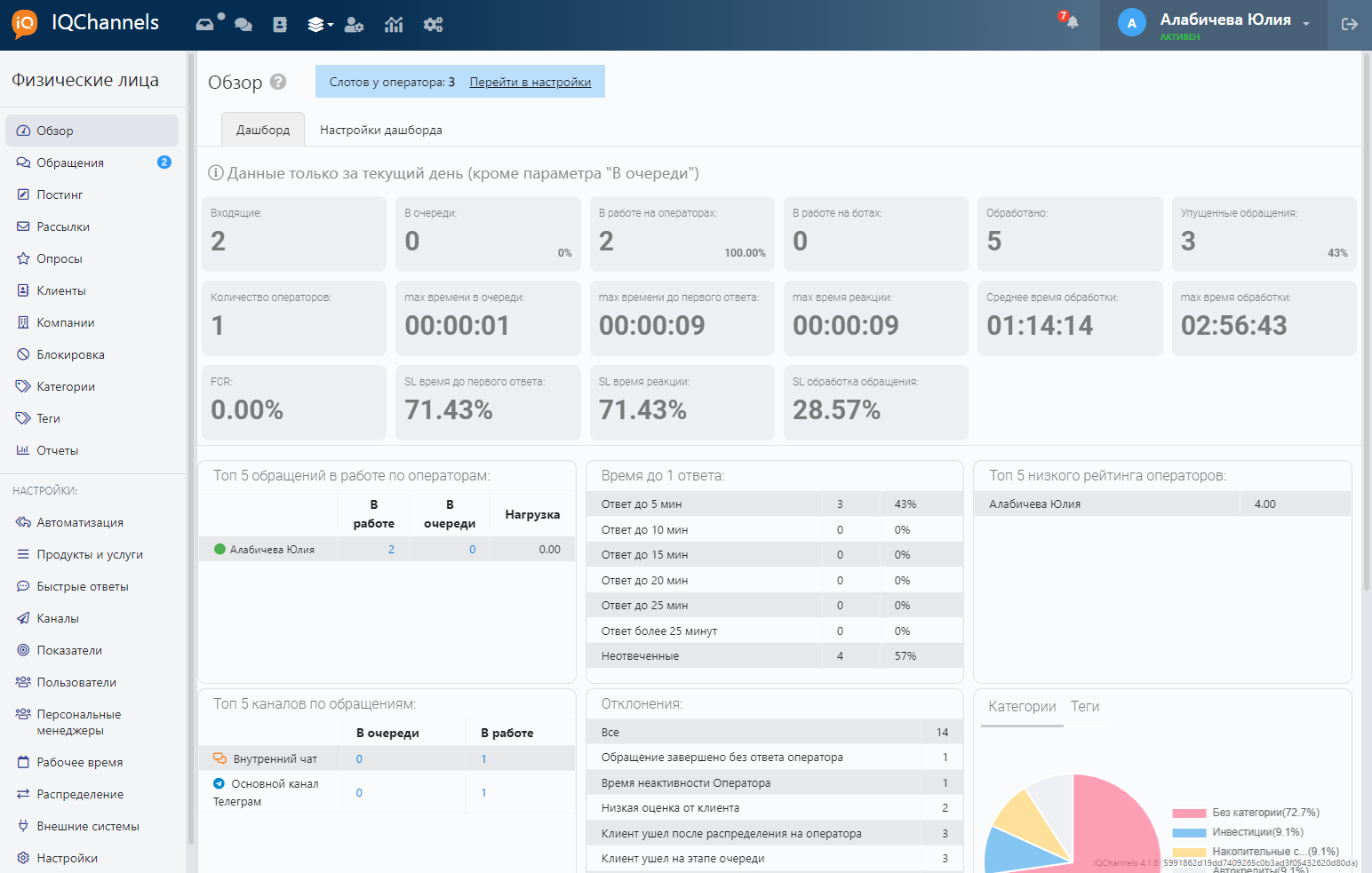Click the target icon beside Показатели
This screenshot has height=873, width=1372.
coord(23,650)
